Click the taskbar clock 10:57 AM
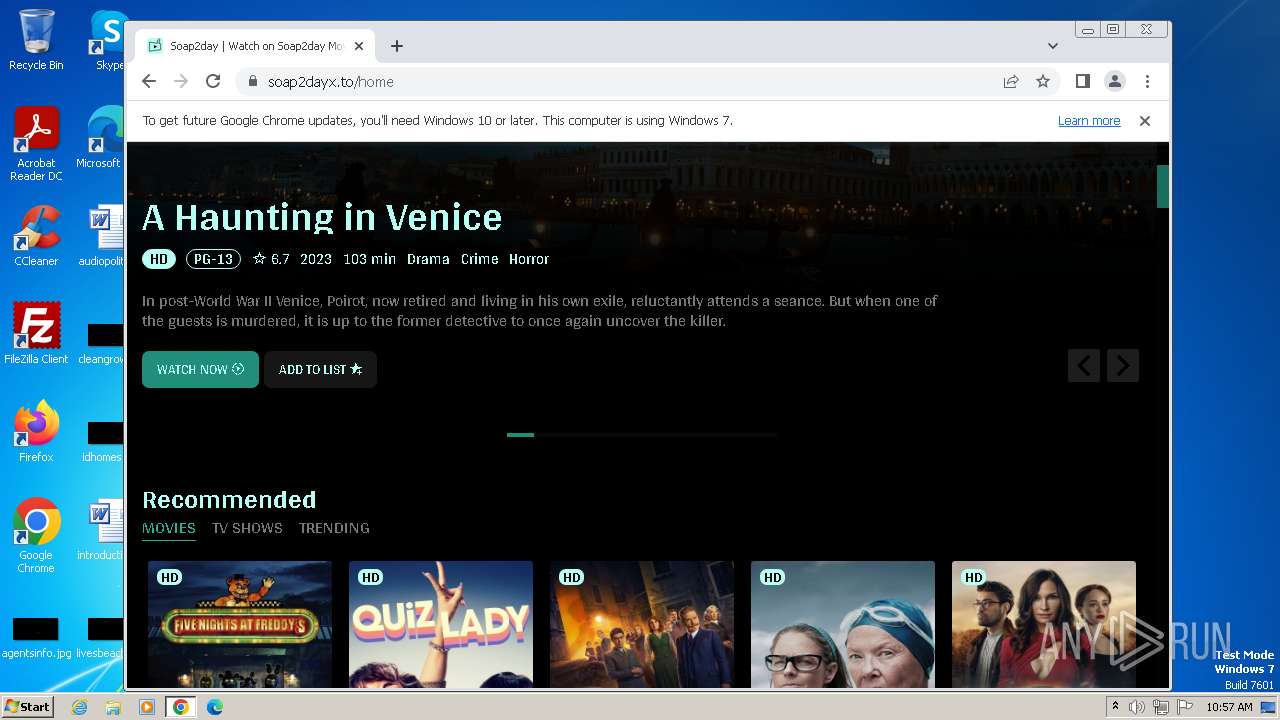Screen dimensions: 1280x720 pos(1229,707)
